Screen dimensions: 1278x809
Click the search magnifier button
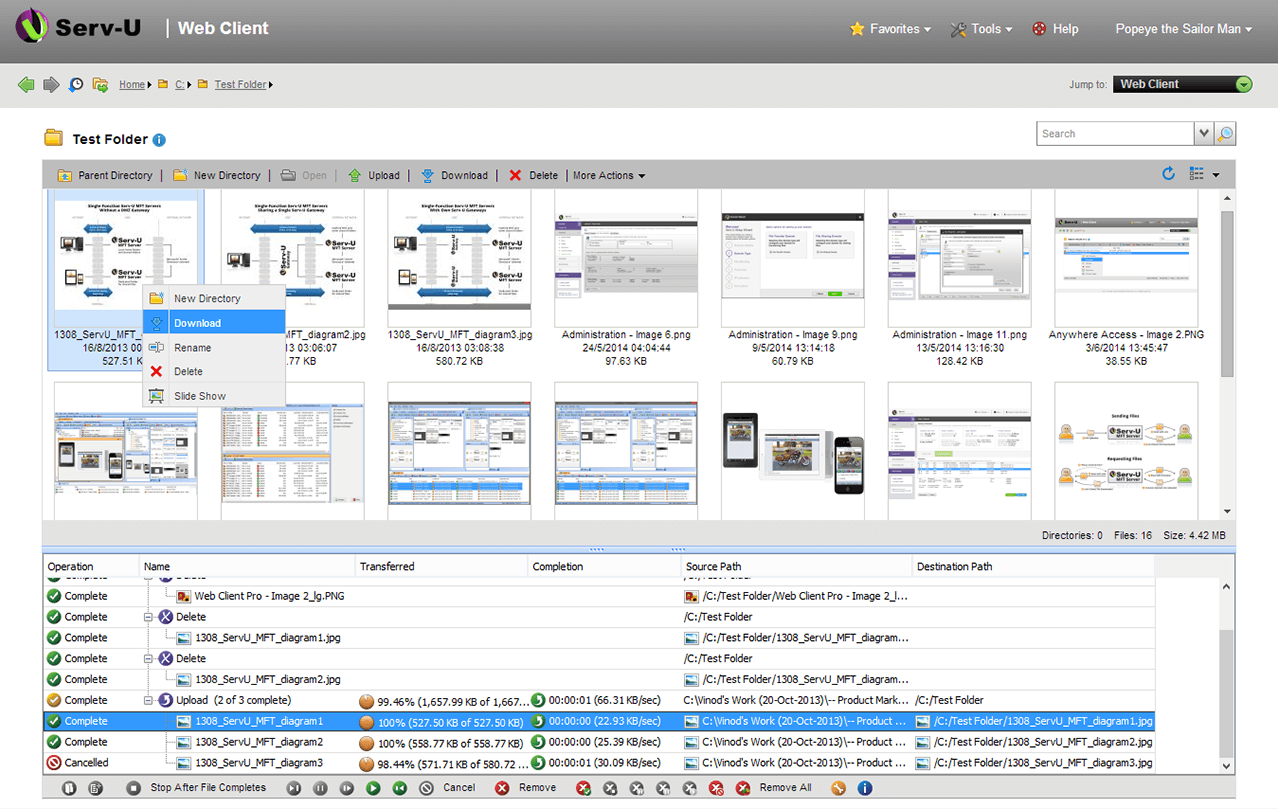pyautogui.click(x=1225, y=134)
